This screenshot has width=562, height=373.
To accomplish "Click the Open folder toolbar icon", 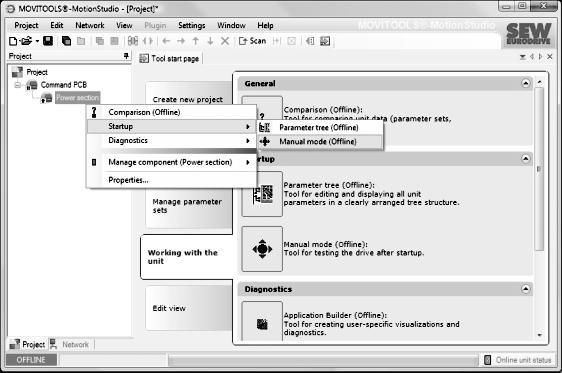I will pyautogui.click(x=26, y=41).
